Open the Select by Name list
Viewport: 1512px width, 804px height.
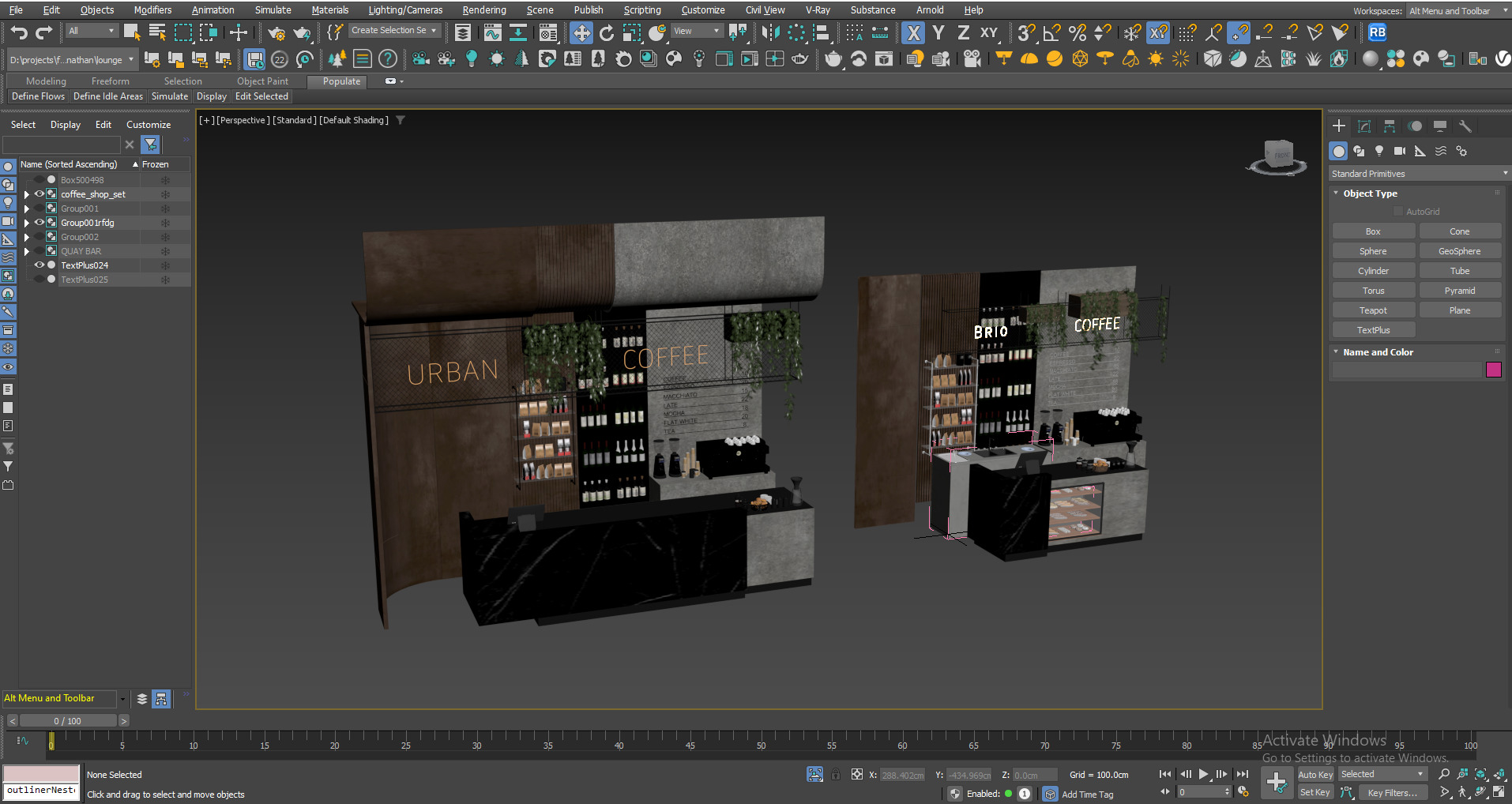[x=157, y=32]
